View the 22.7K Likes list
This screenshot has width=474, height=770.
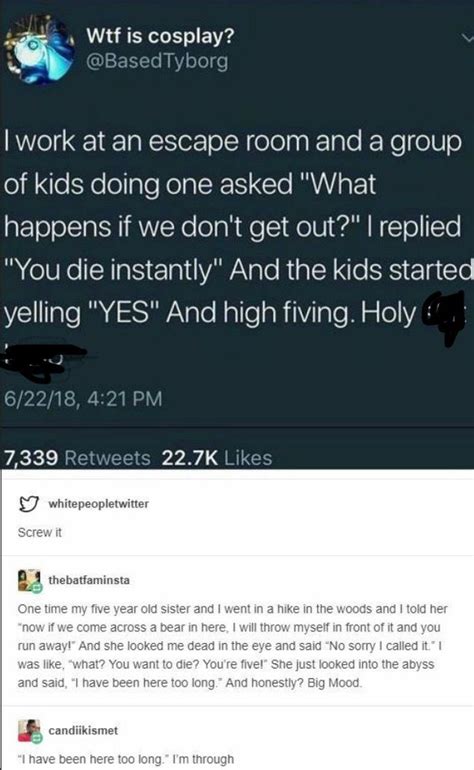tap(217, 458)
